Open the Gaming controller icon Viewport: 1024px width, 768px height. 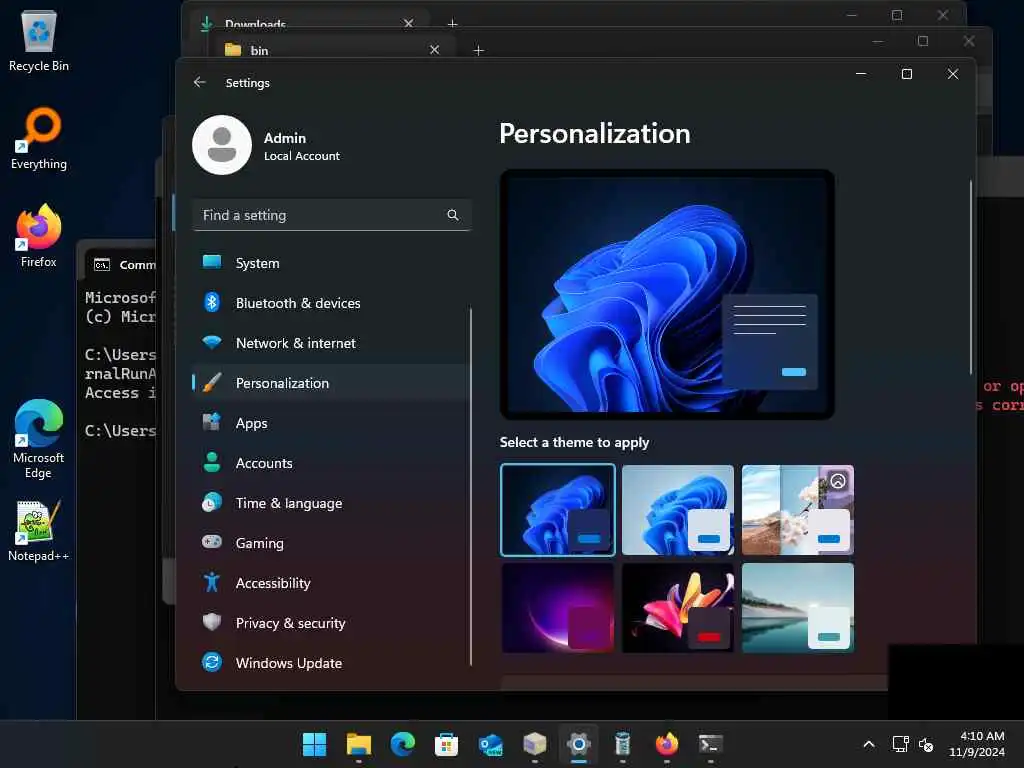pos(212,542)
